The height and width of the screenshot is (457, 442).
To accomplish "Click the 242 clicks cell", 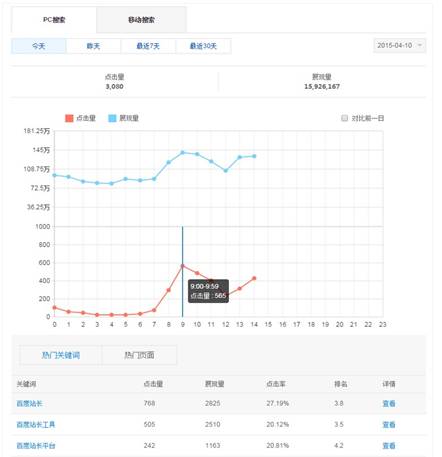I will (x=149, y=445).
